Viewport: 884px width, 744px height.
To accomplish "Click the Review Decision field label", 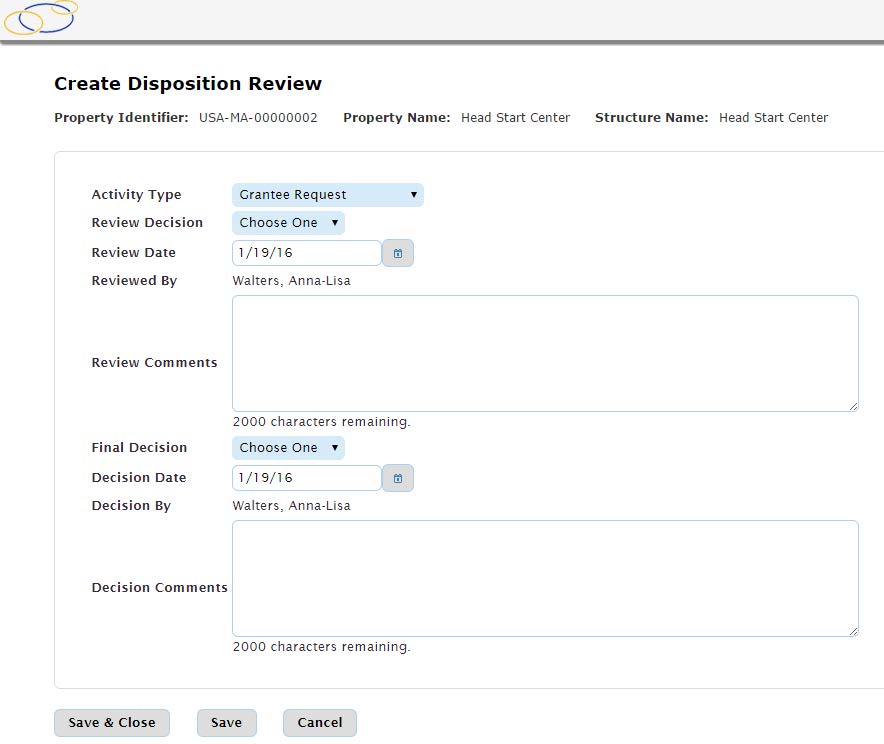I will click(x=147, y=223).
